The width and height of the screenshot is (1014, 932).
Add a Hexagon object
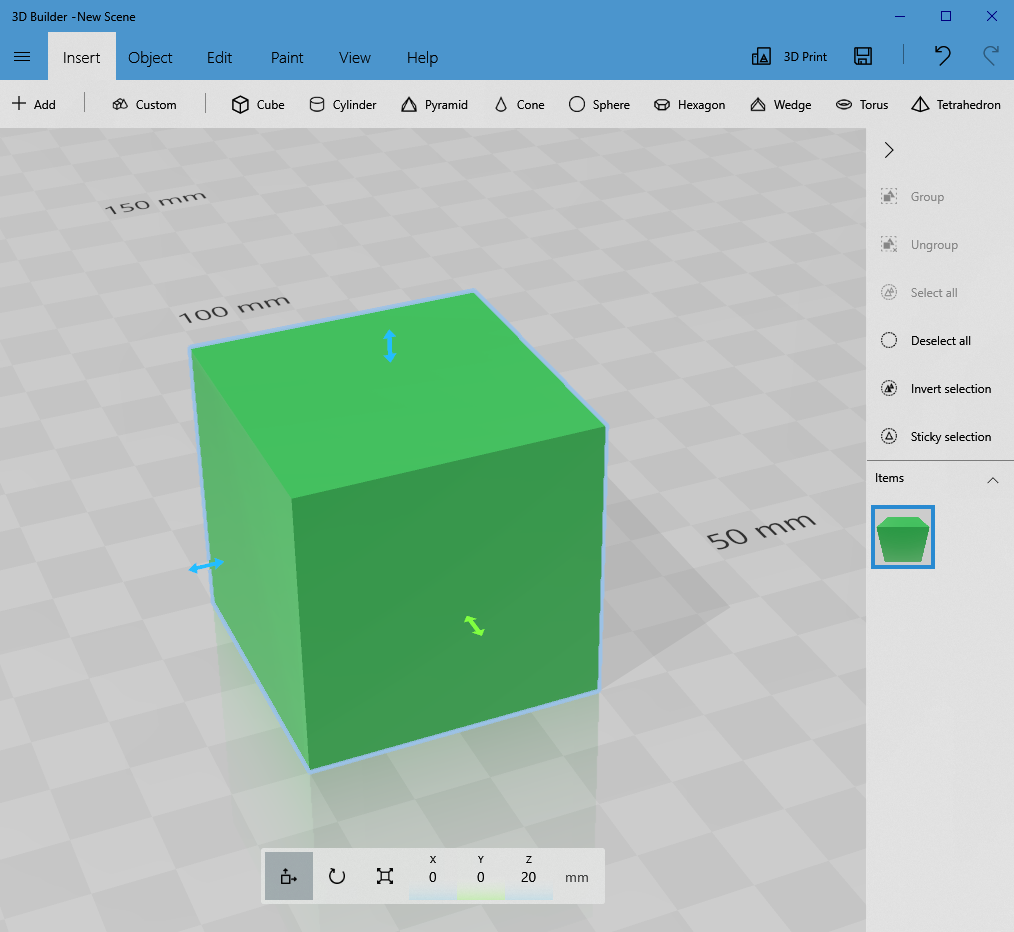(x=689, y=104)
